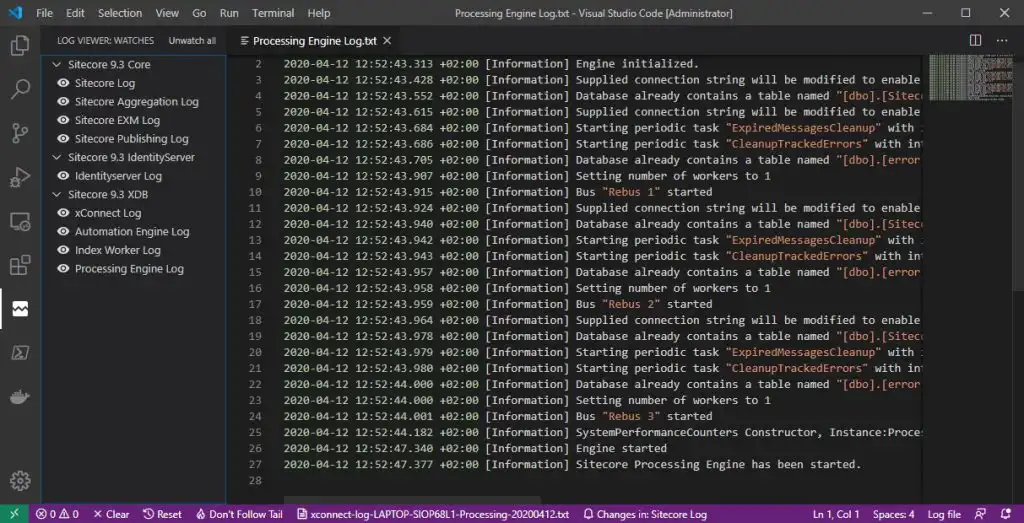Screen dimensions: 1024x523
Task: Open xConnect Log entry
Action: tap(108, 213)
